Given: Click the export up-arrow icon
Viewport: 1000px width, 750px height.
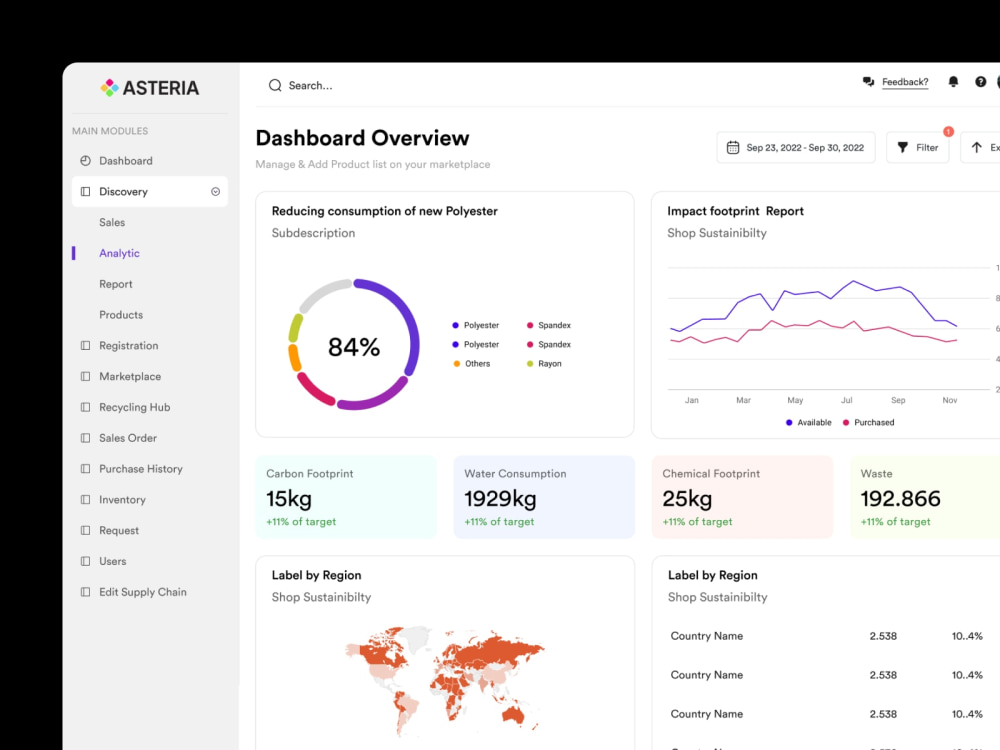Looking at the screenshot, I should point(976,147).
